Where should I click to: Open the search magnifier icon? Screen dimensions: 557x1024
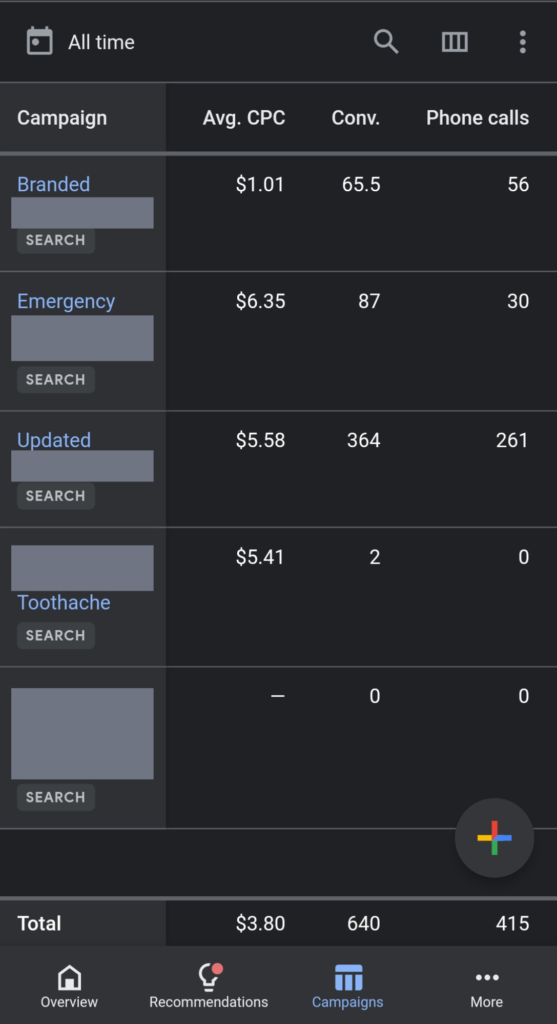[386, 42]
